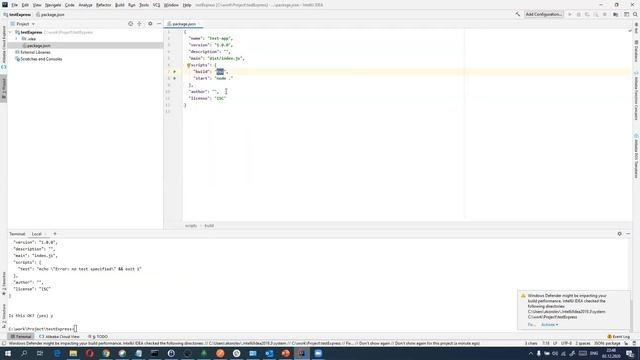
Task: Click the "author" line in editor
Action: (x=204, y=92)
